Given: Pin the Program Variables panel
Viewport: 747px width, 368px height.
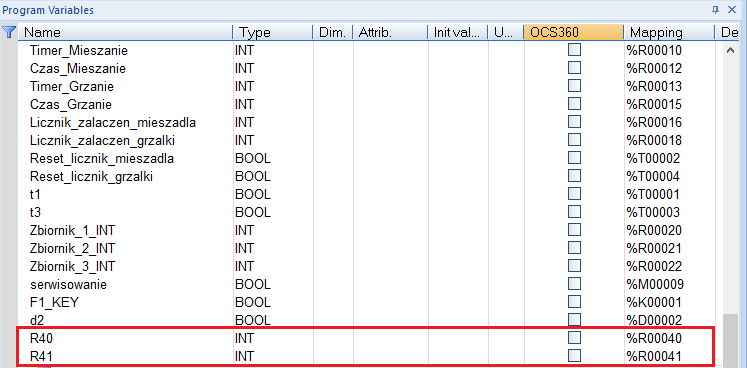Looking at the screenshot, I should pos(715,10).
